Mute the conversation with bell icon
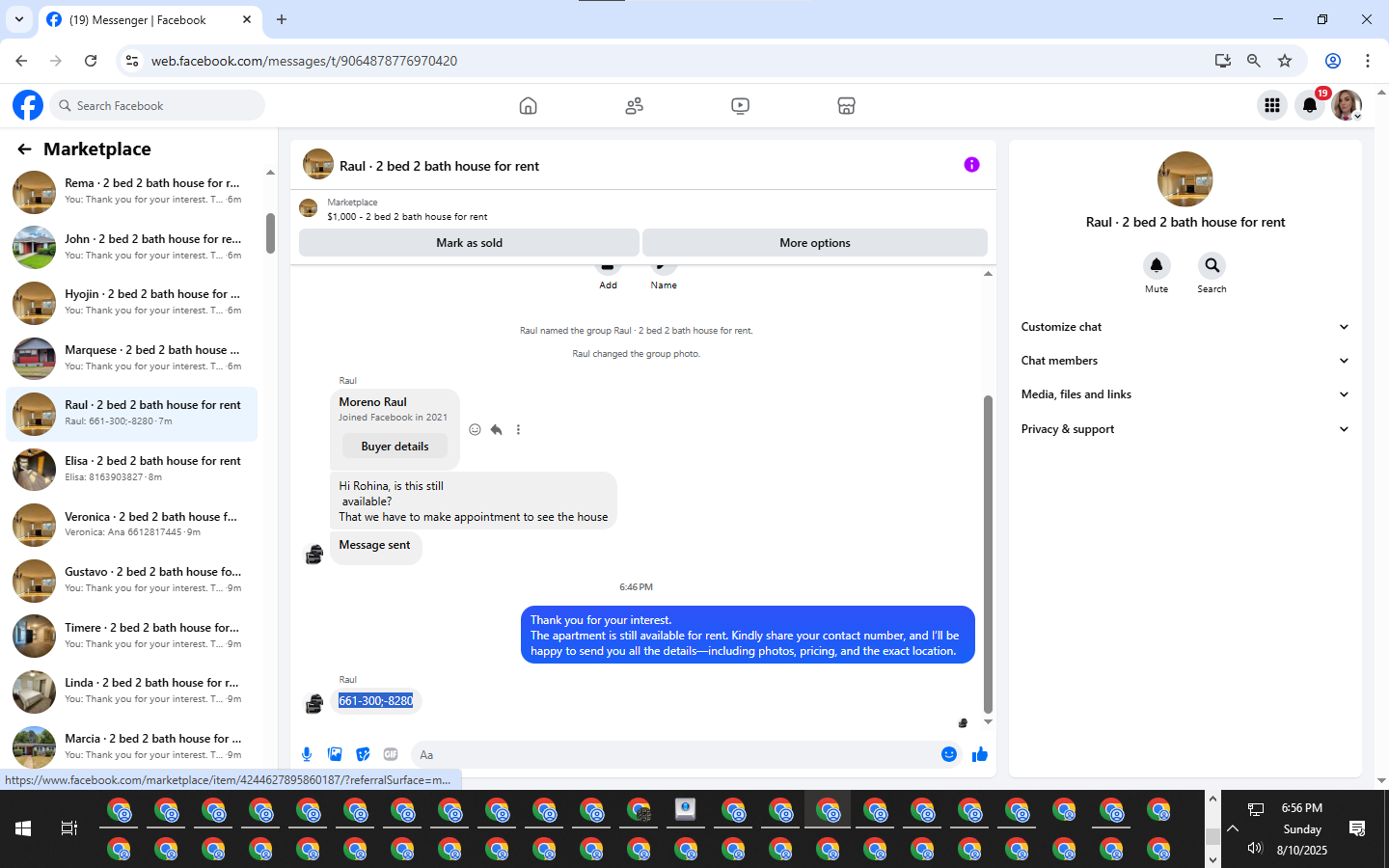Screen dimensions: 1389x868 pos(1157,265)
